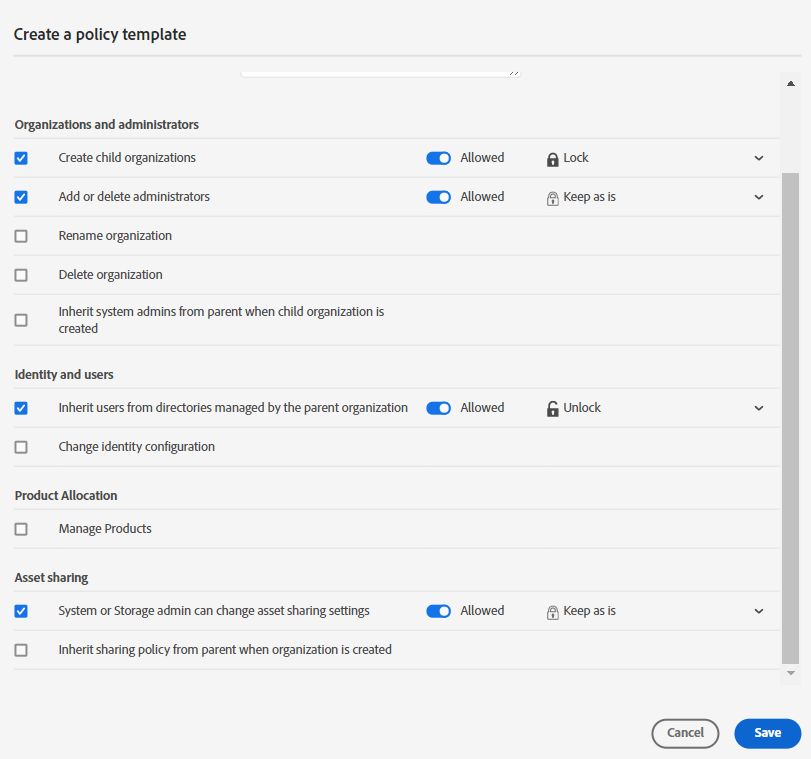The image size is (811, 759).
Task: Check the Manage Products checkbox
Action: (20, 528)
